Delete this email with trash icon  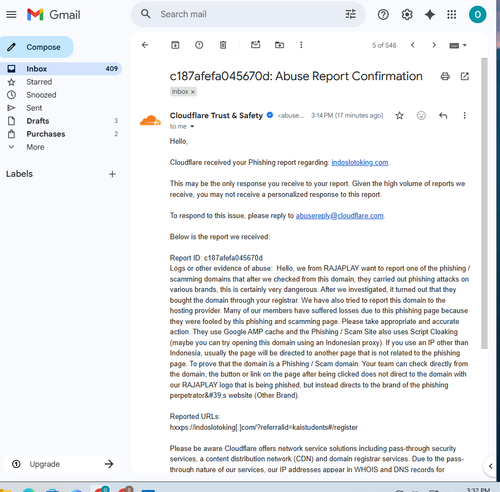point(223,45)
